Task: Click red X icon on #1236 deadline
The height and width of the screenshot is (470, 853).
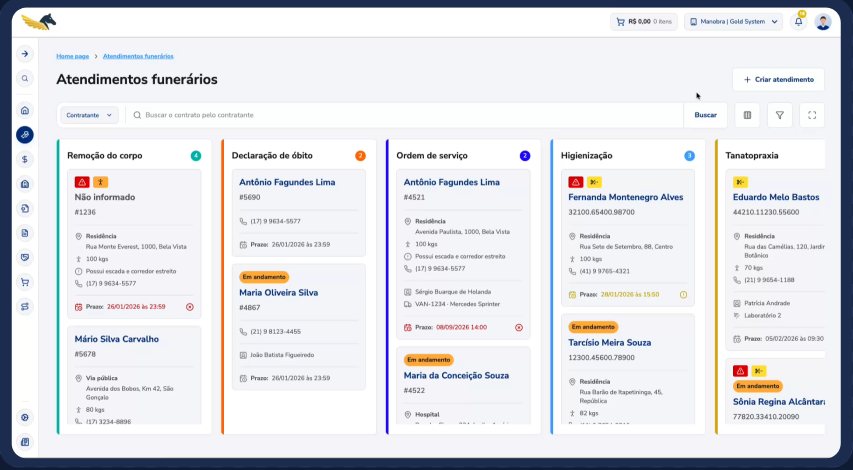Action: tap(190, 307)
